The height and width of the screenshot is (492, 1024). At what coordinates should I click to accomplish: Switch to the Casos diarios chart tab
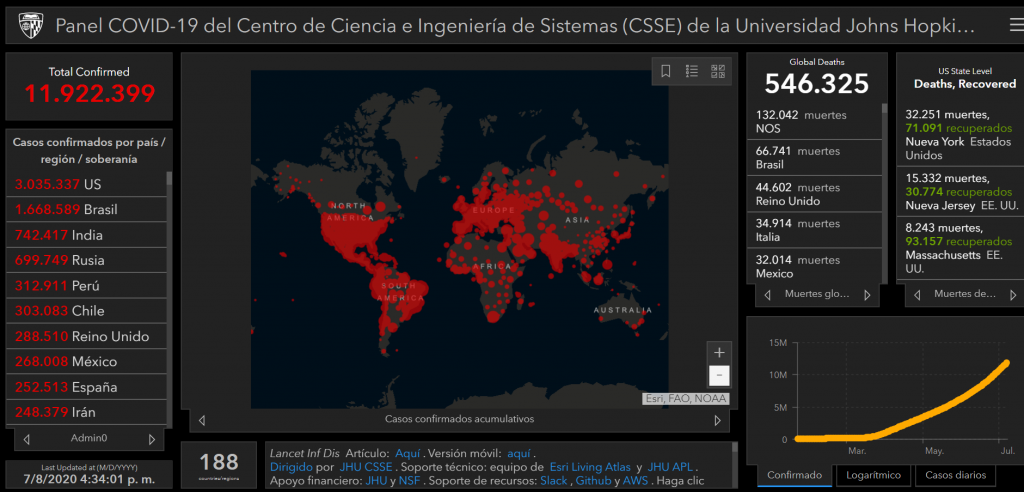point(954,475)
